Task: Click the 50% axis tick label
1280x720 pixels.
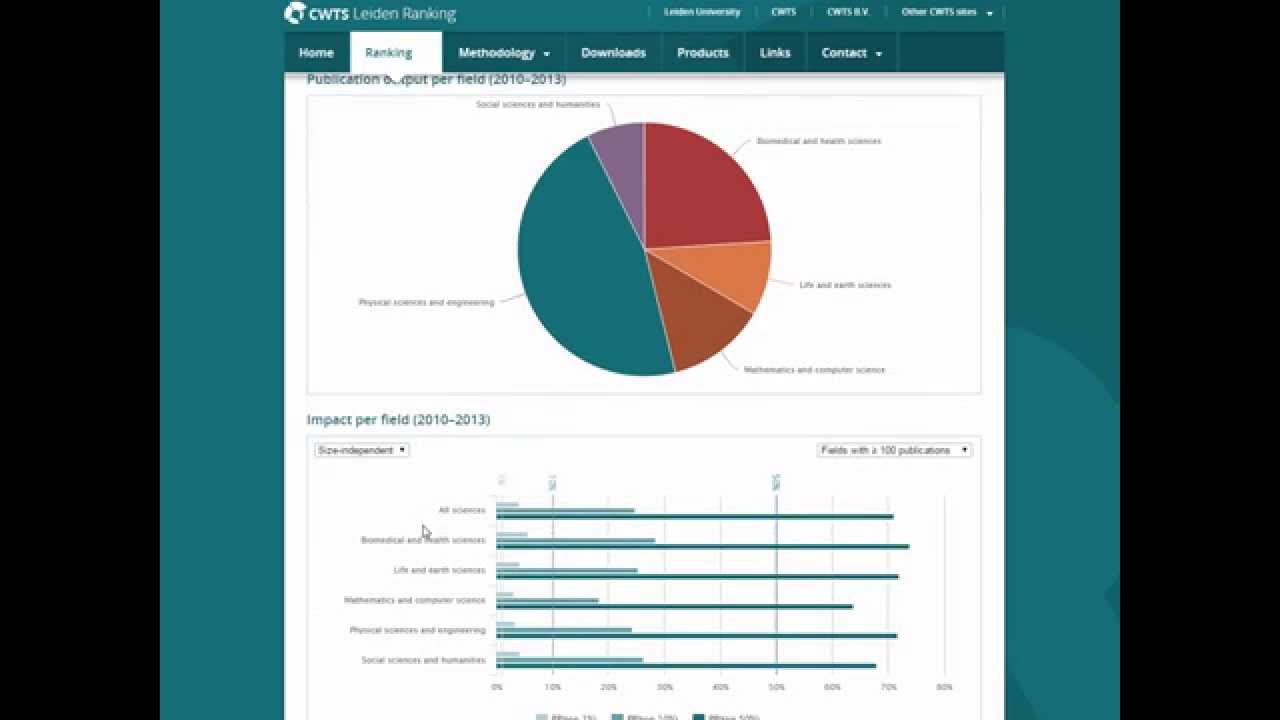Action: (x=777, y=687)
